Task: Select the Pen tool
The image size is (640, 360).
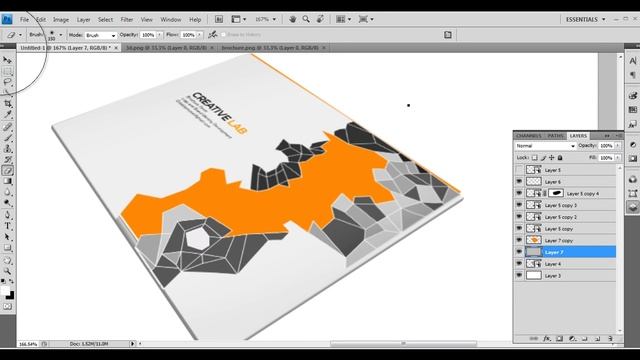Action: [x=7, y=215]
